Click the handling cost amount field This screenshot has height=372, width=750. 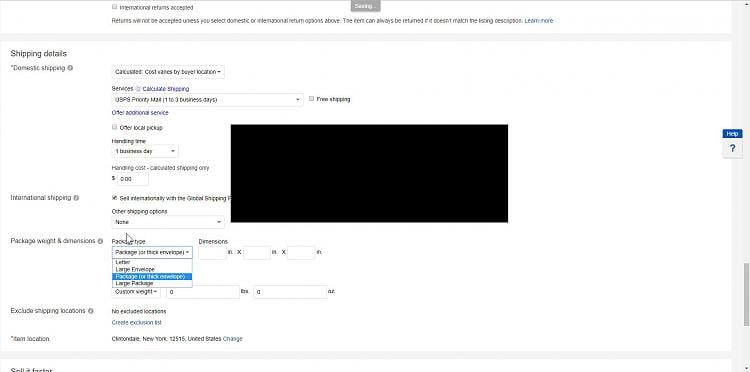[132, 179]
